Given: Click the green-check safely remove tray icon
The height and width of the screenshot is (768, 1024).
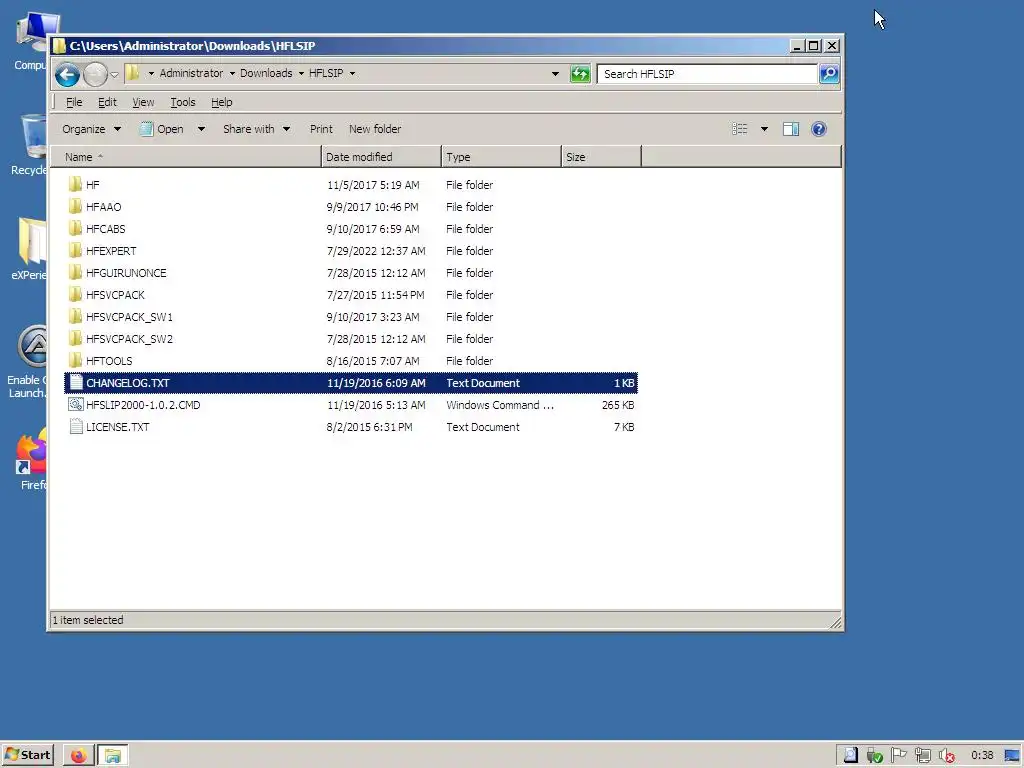Looking at the screenshot, I should 874,756.
